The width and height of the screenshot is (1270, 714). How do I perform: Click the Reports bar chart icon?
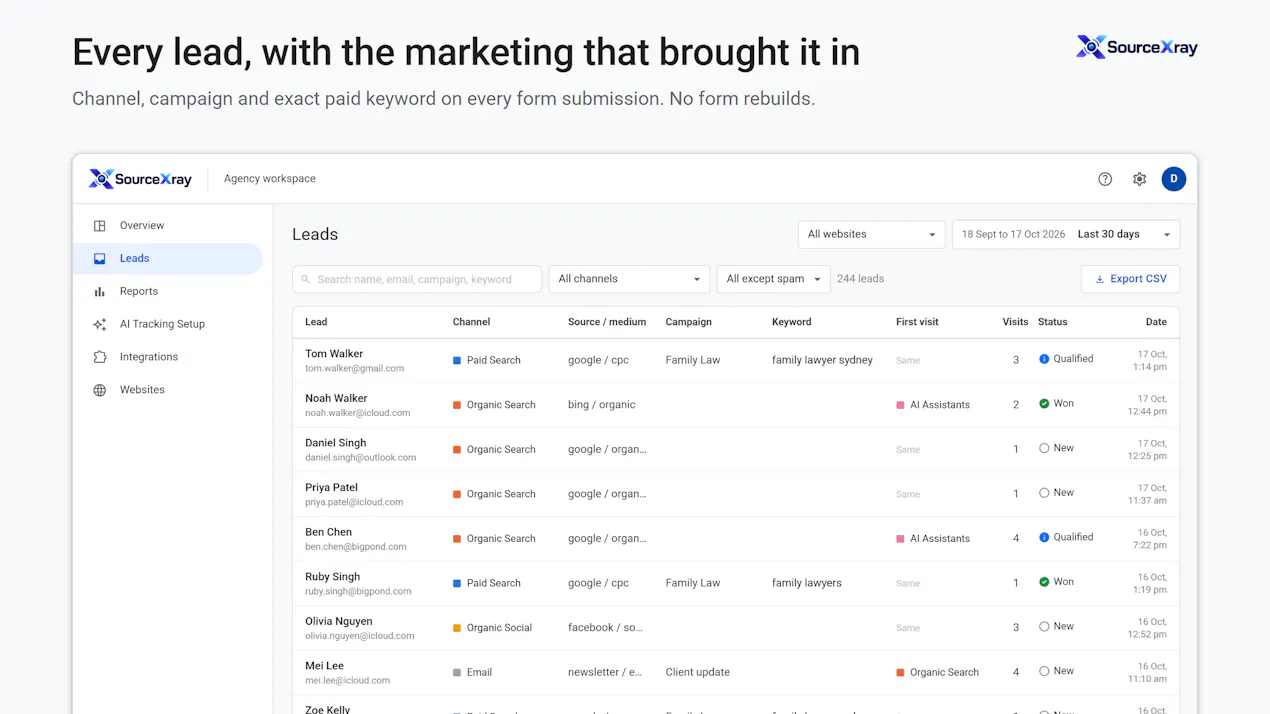tap(100, 292)
